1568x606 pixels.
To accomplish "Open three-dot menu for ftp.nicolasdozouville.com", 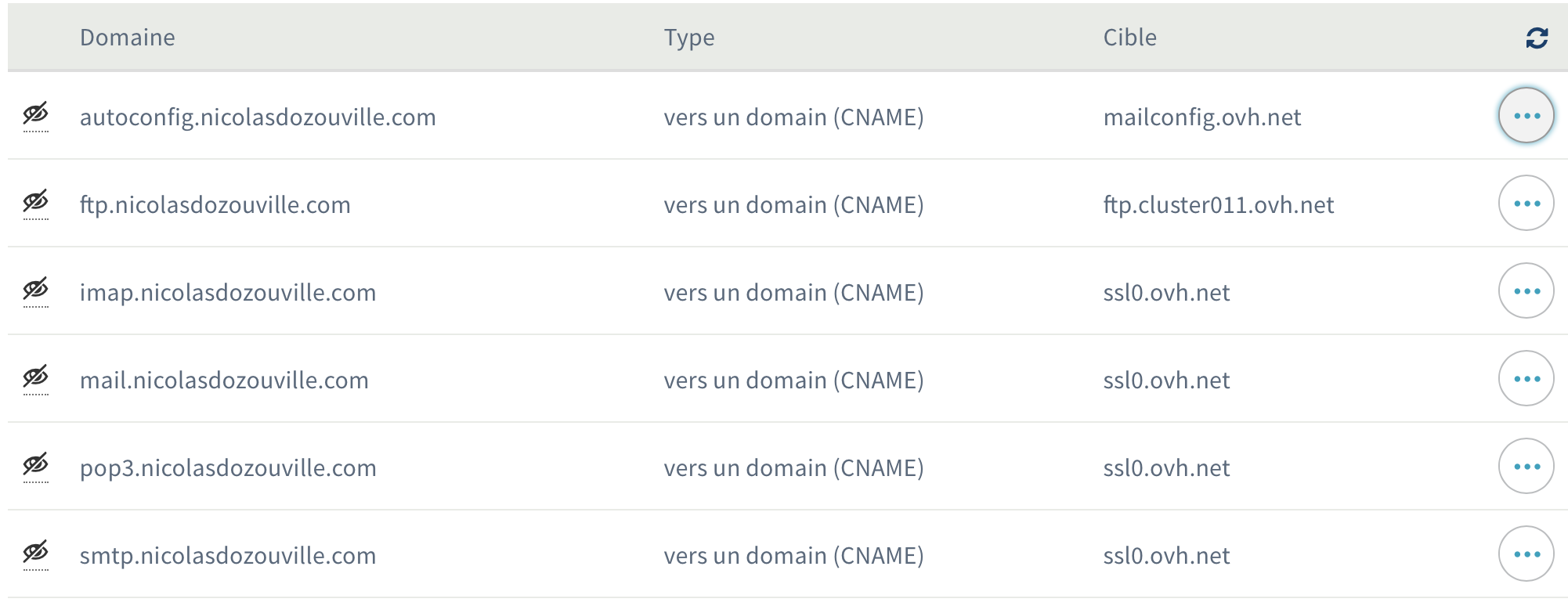I will tap(1526, 204).
